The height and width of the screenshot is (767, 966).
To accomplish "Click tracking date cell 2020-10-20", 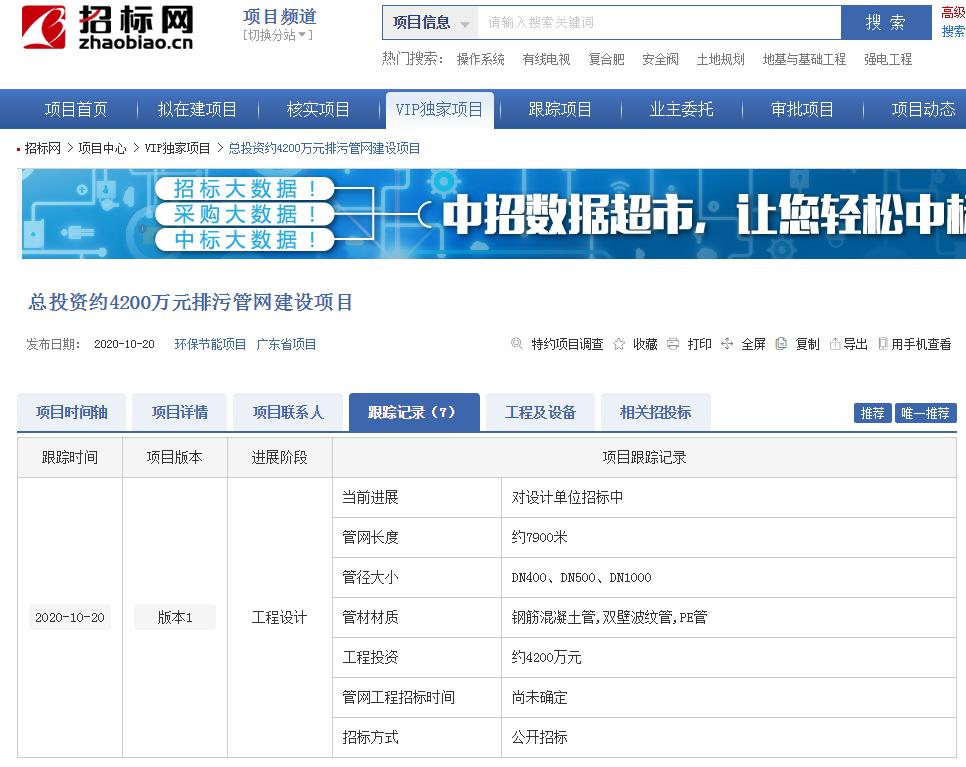I will [70, 617].
